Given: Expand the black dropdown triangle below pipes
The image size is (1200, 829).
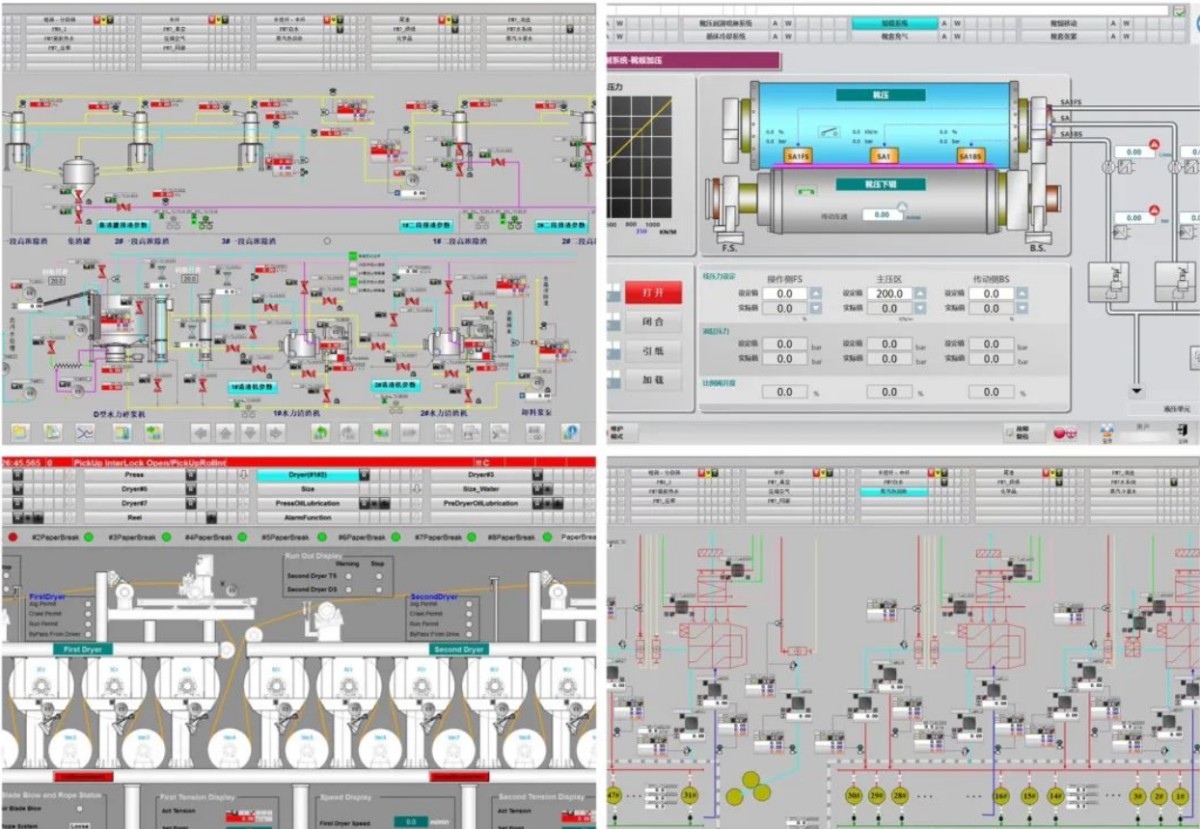Looking at the screenshot, I should tap(1136, 391).
